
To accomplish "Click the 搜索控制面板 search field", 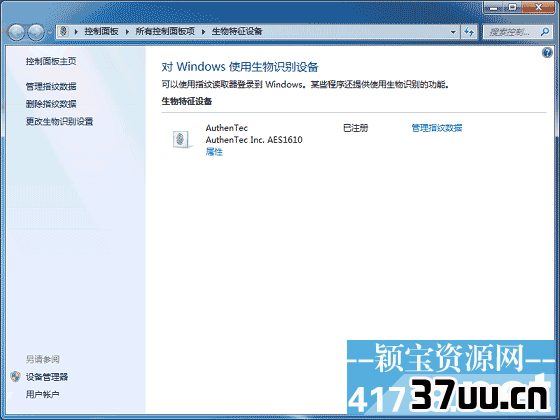I will tap(512, 32).
